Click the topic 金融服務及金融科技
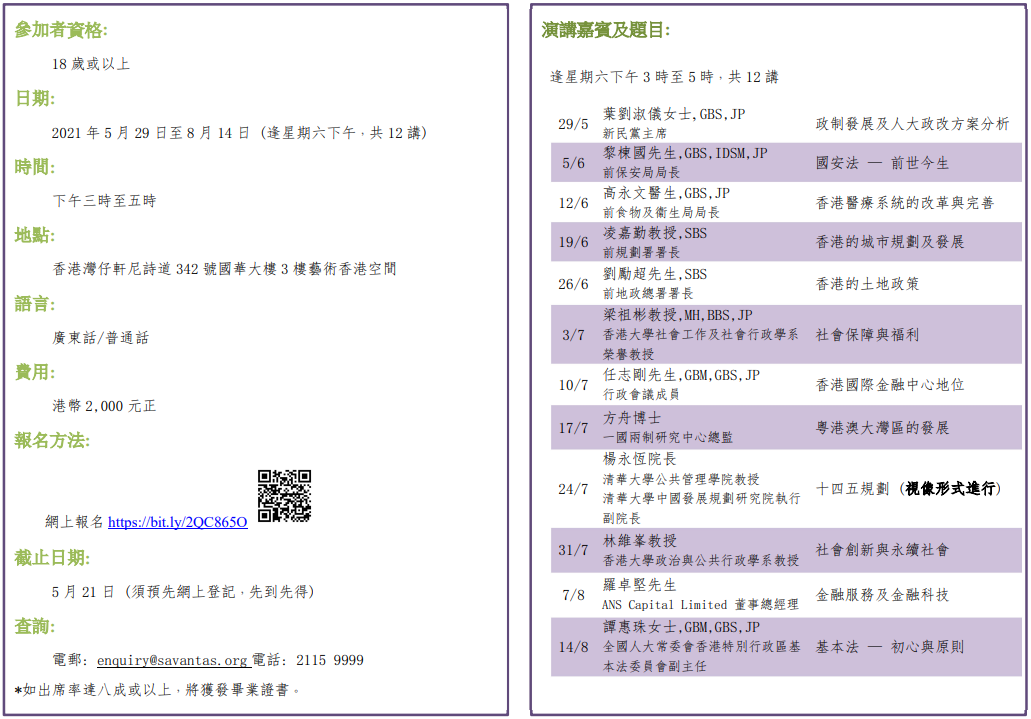 (882, 595)
